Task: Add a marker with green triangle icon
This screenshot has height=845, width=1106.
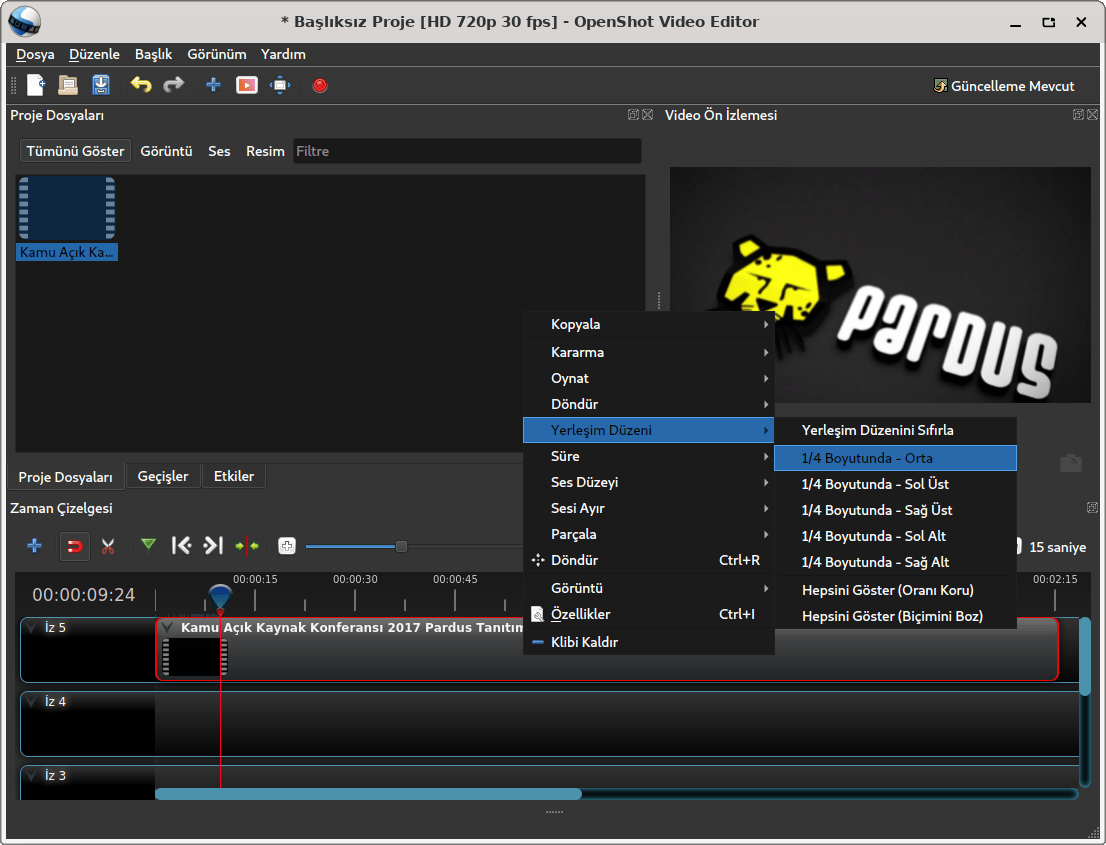Action: coord(149,545)
